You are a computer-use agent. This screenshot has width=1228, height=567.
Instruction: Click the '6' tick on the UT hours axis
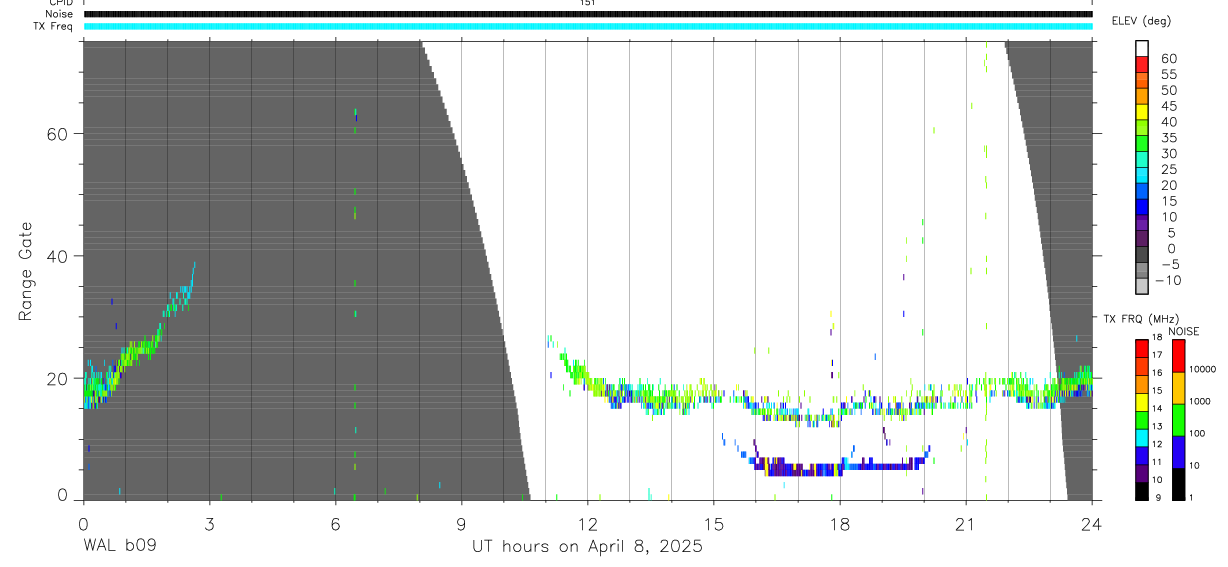[x=335, y=522]
